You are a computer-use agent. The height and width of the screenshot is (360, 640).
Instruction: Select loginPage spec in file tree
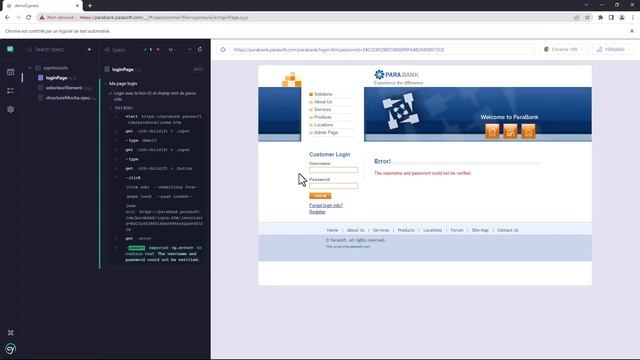57,78
